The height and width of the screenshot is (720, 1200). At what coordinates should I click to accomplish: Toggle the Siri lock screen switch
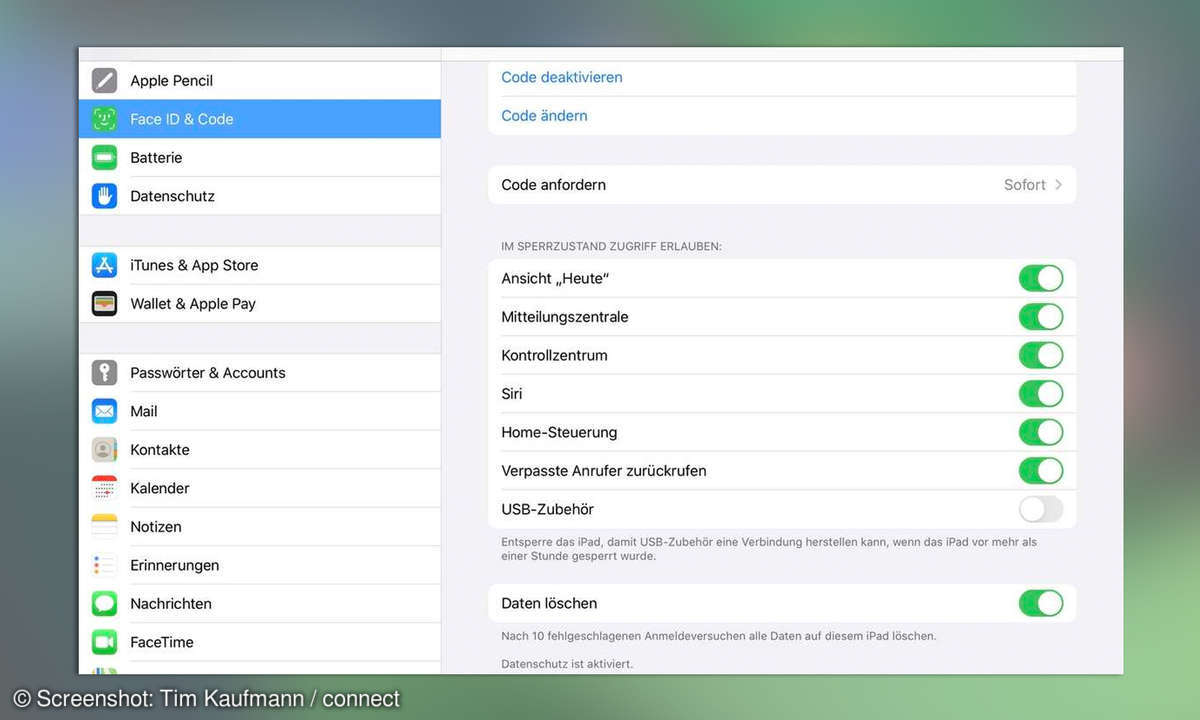pos(1041,394)
